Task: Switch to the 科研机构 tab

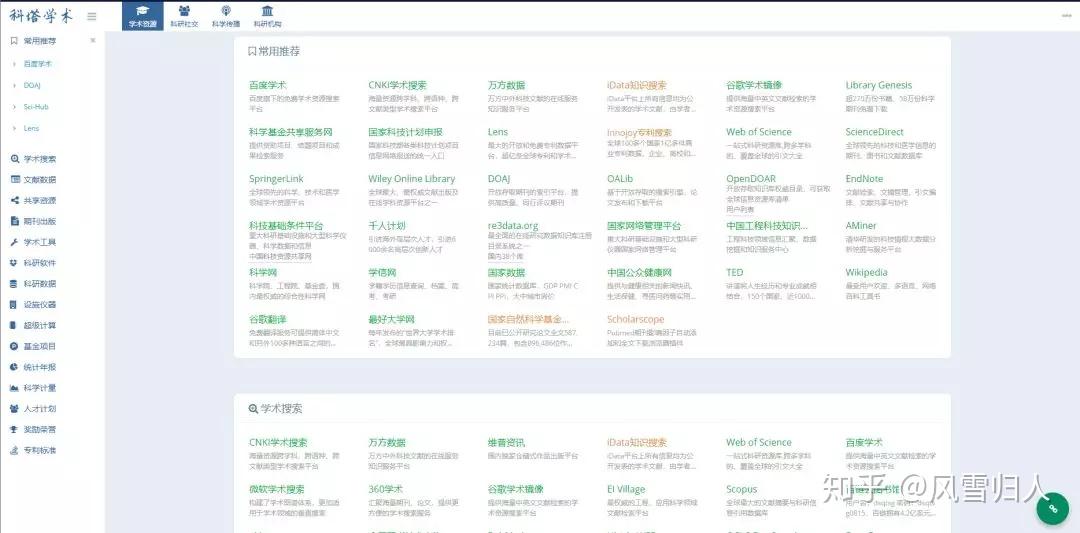Action: (267, 16)
